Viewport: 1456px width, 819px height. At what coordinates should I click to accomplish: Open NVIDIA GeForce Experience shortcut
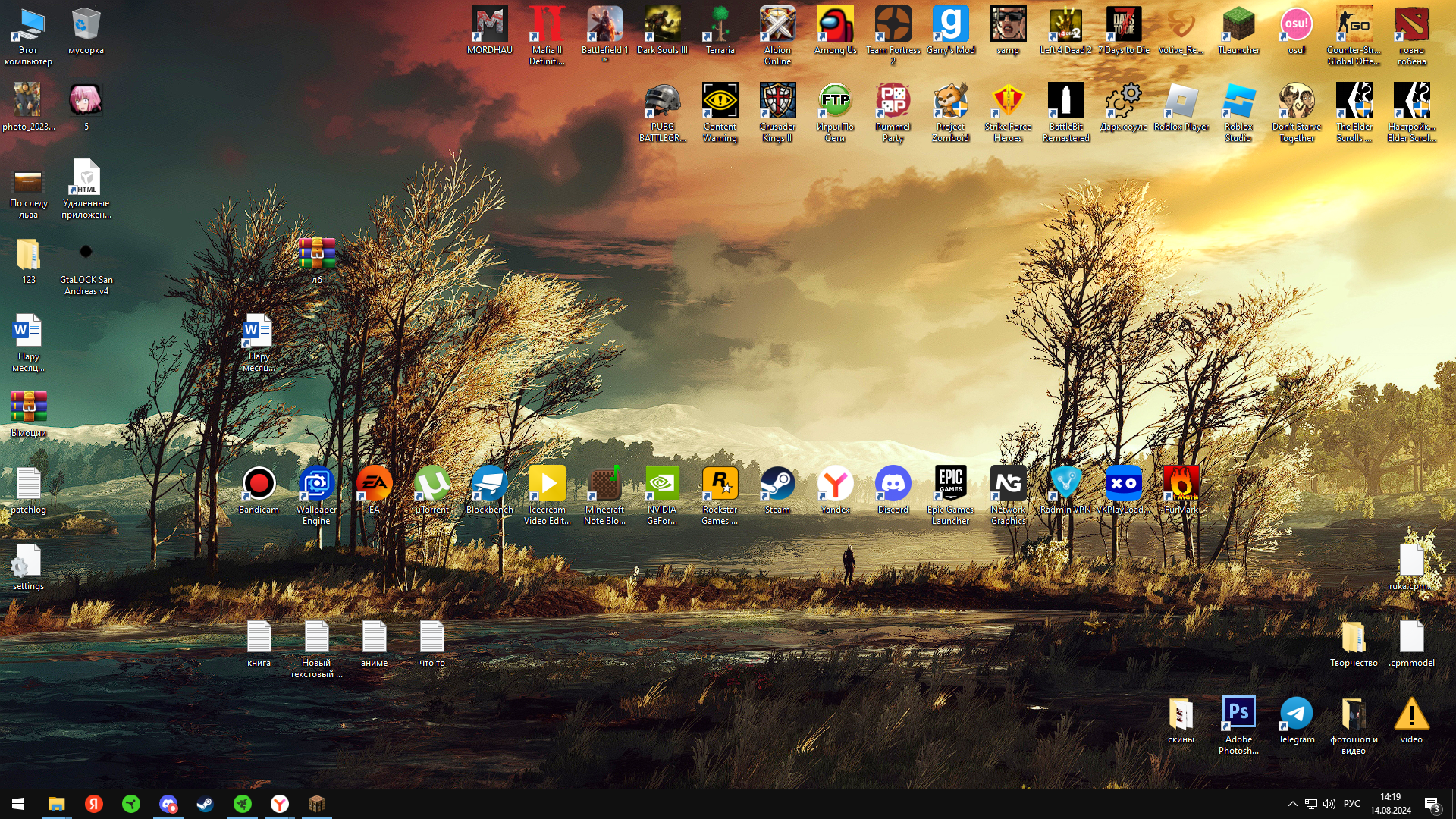coord(662,496)
